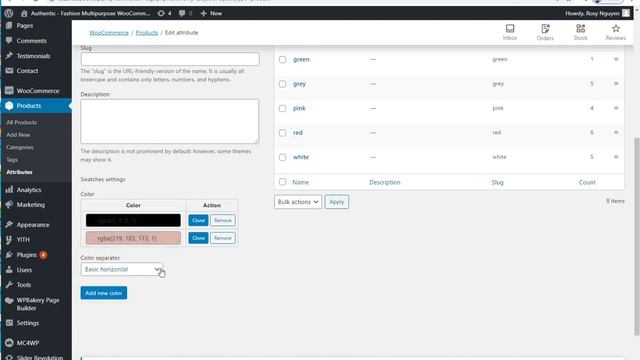640x360 pixels.
Task: Open All Products submenu item
Action: pyautogui.click(x=22, y=122)
